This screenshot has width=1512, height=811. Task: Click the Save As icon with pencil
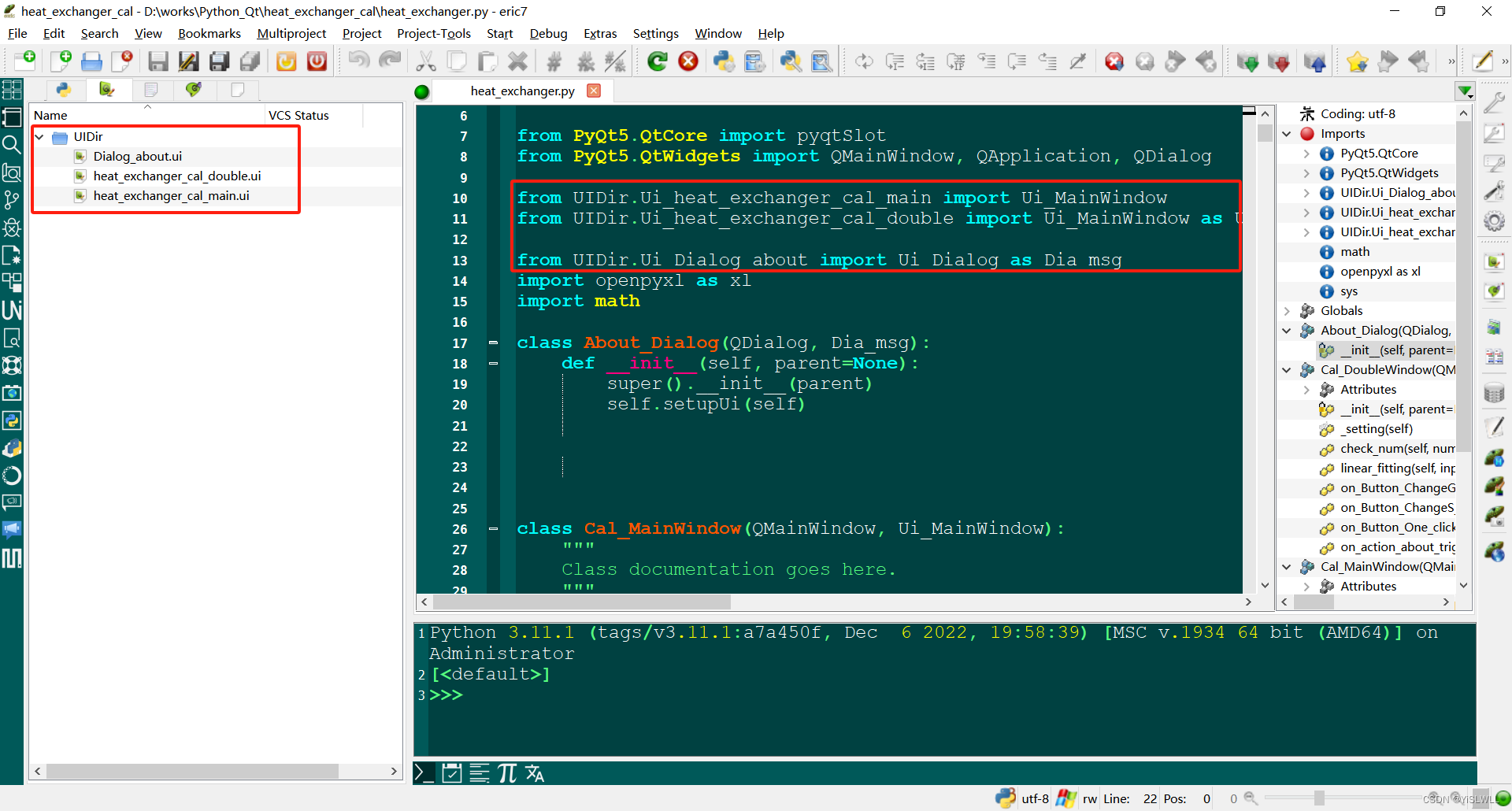(x=188, y=61)
